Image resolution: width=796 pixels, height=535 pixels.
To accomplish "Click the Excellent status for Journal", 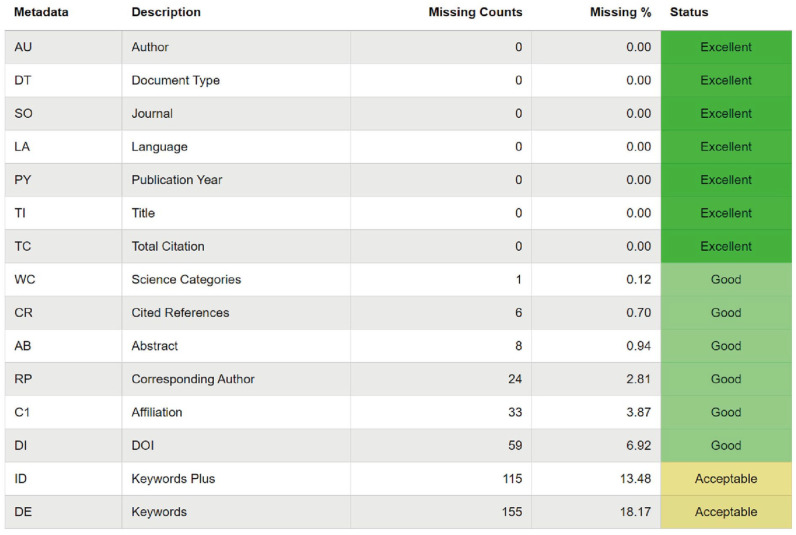I will pyautogui.click(x=726, y=114).
